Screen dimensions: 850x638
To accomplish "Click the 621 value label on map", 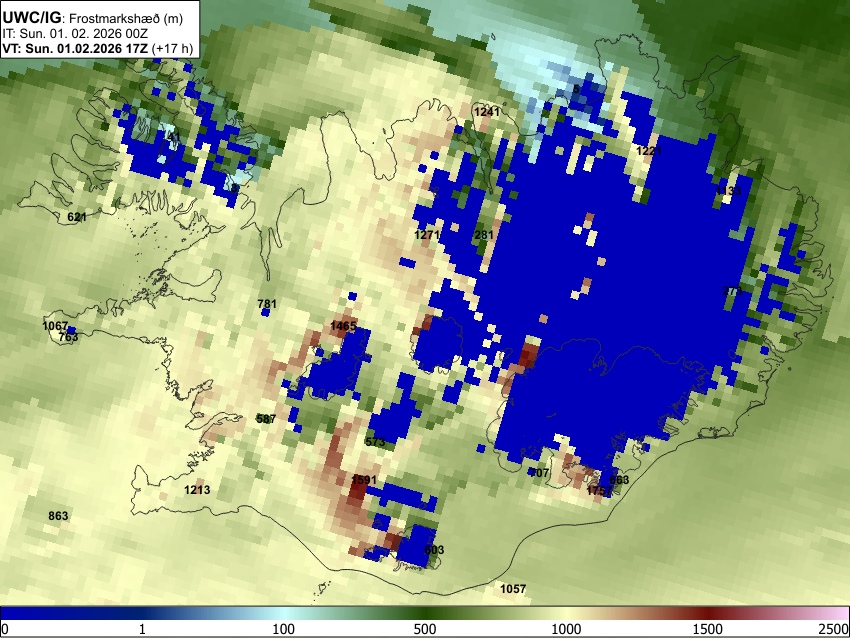I will 77,217.
